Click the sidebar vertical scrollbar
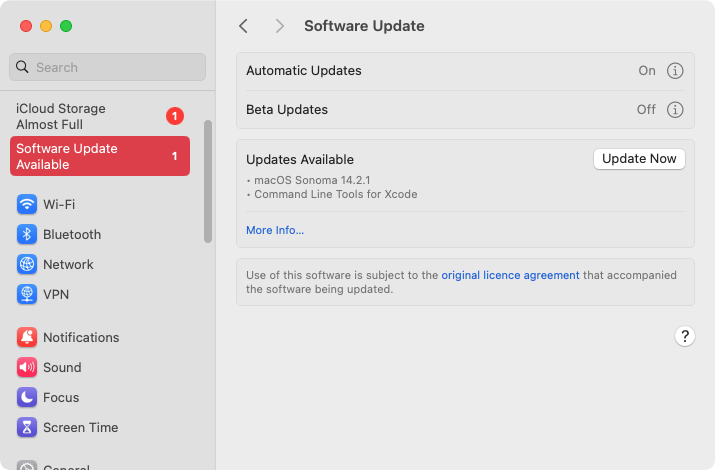This screenshot has height=470, width=715. [x=208, y=181]
